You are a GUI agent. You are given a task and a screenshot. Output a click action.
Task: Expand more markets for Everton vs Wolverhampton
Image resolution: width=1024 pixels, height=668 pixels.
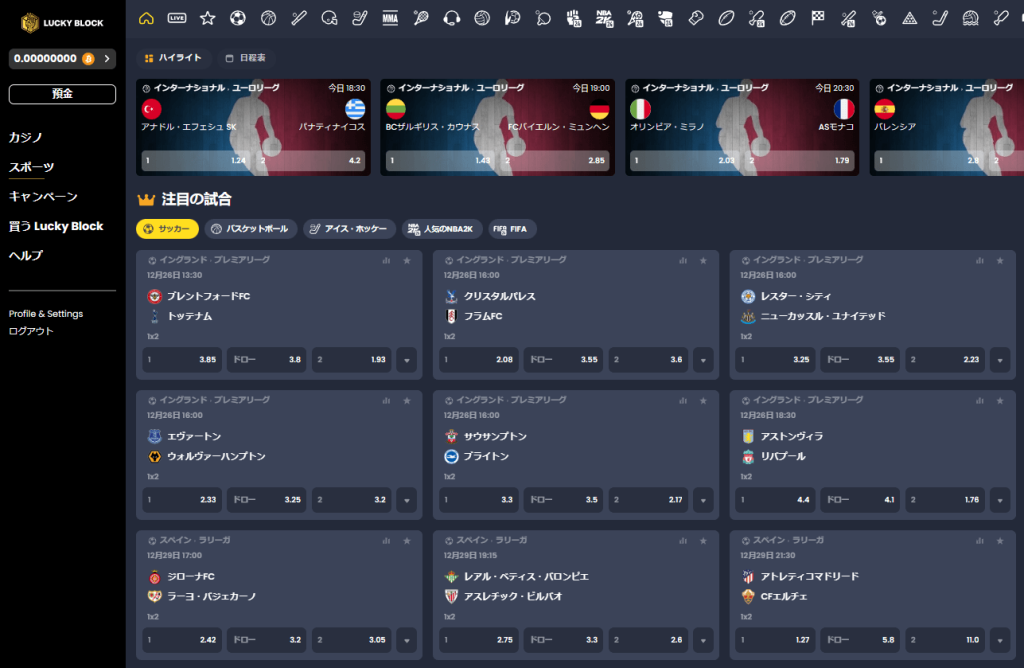pyautogui.click(x=407, y=500)
